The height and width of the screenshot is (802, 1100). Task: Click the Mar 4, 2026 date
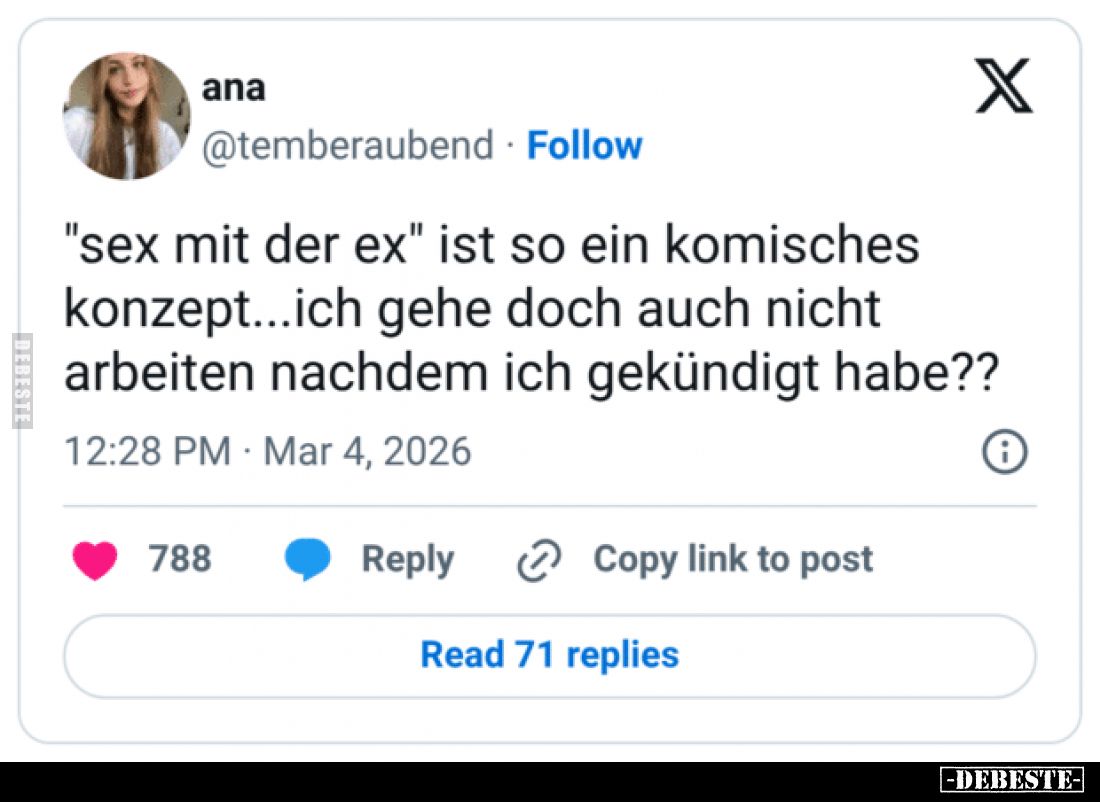(367, 451)
